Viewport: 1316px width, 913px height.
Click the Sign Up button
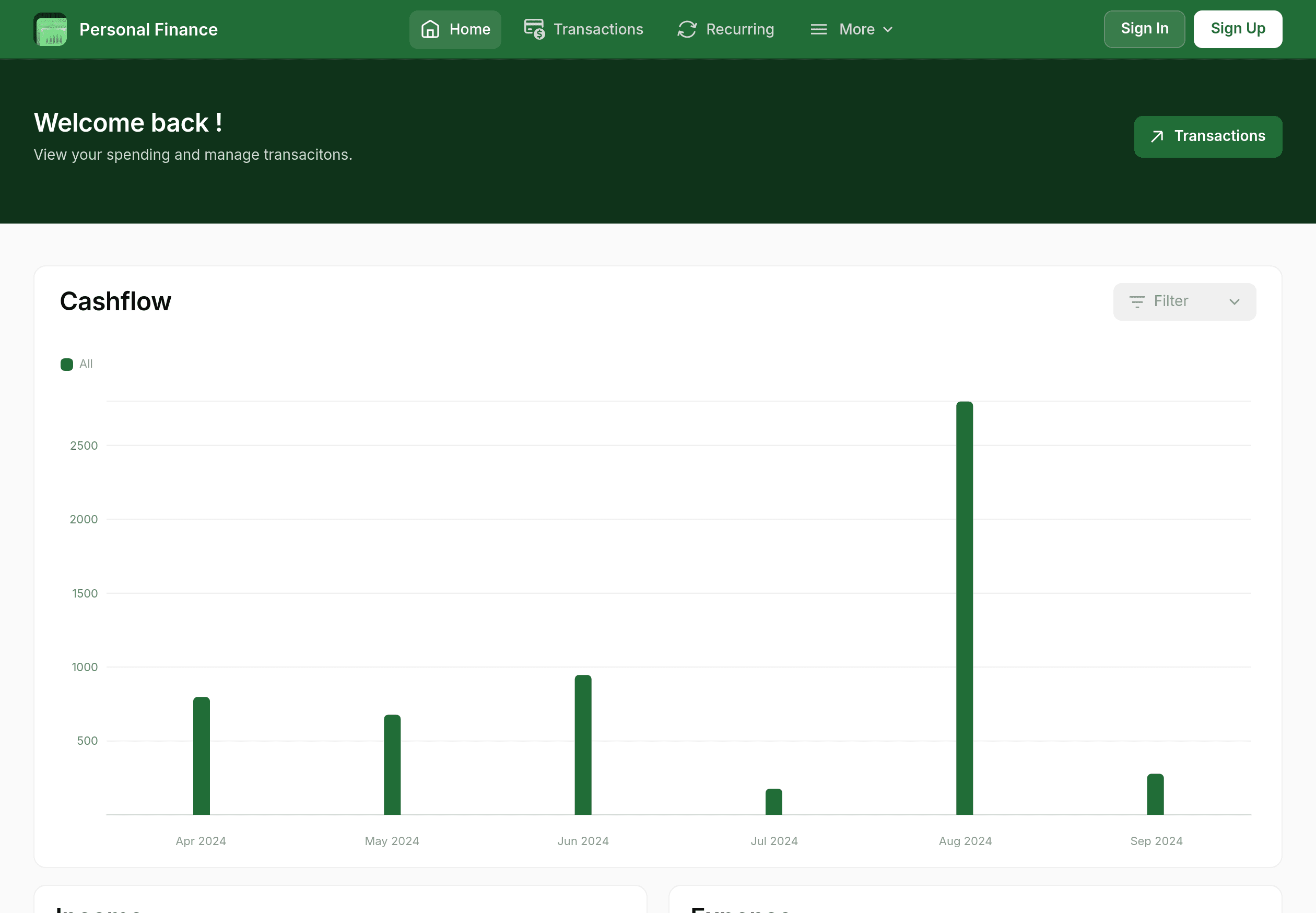coord(1238,29)
